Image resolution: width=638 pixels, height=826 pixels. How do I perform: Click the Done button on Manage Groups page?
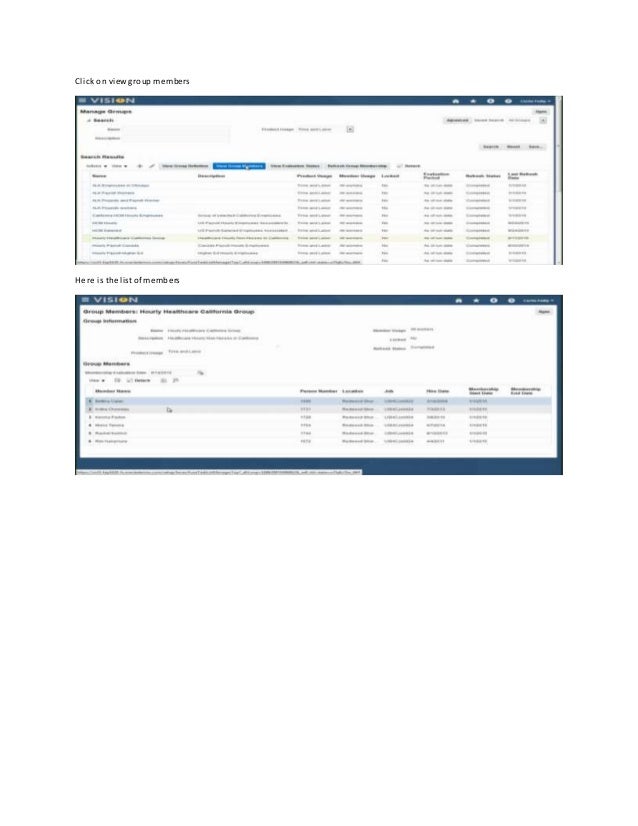click(x=541, y=112)
